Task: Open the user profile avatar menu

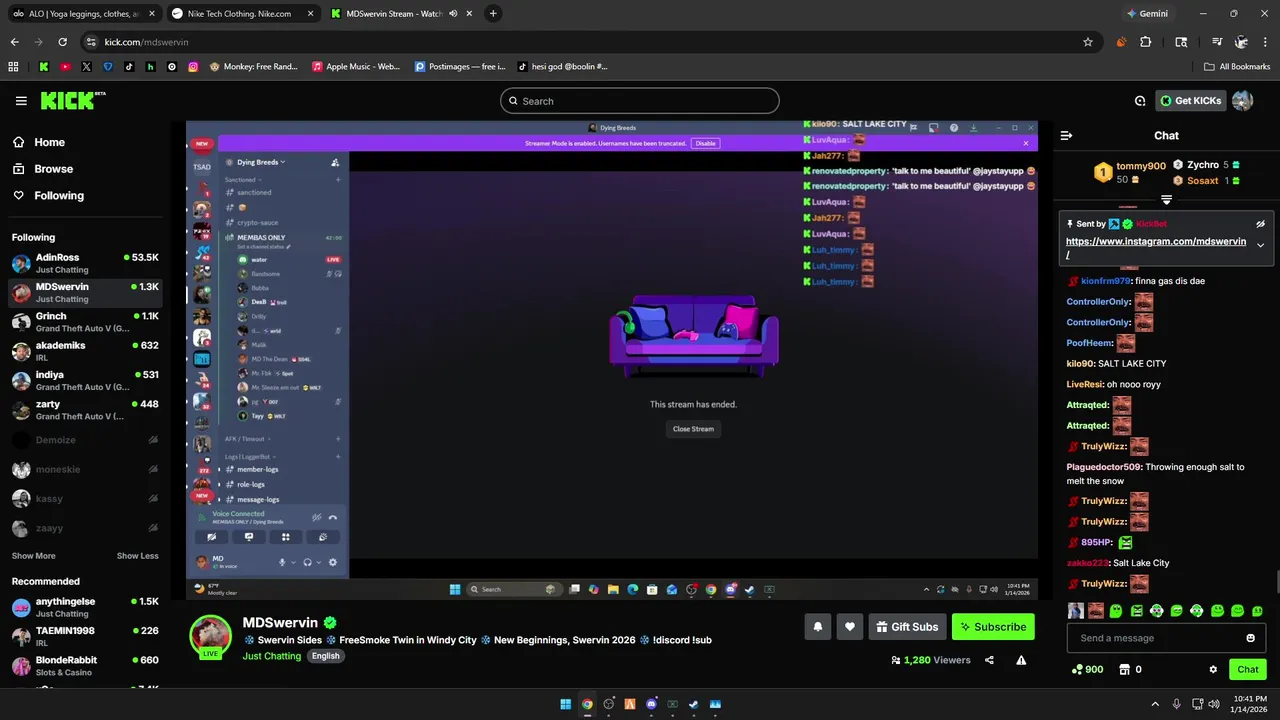Action: (1242, 101)
